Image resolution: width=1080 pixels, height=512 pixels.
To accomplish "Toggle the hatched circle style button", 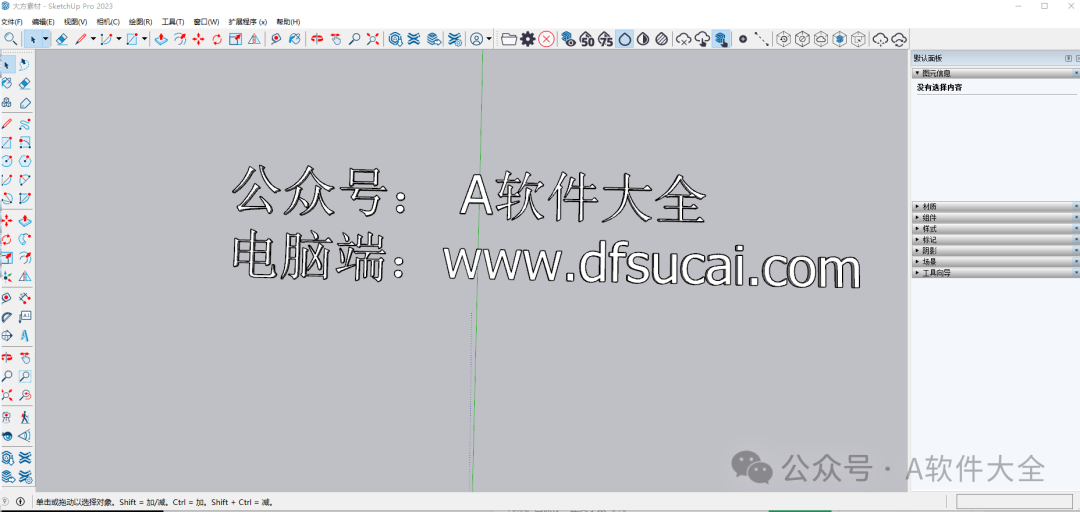I will [x=661, y=39].
